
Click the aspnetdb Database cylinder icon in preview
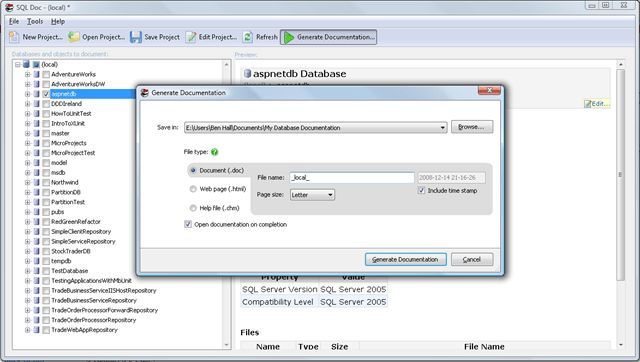pyautogui.click(x=247, y=74)
